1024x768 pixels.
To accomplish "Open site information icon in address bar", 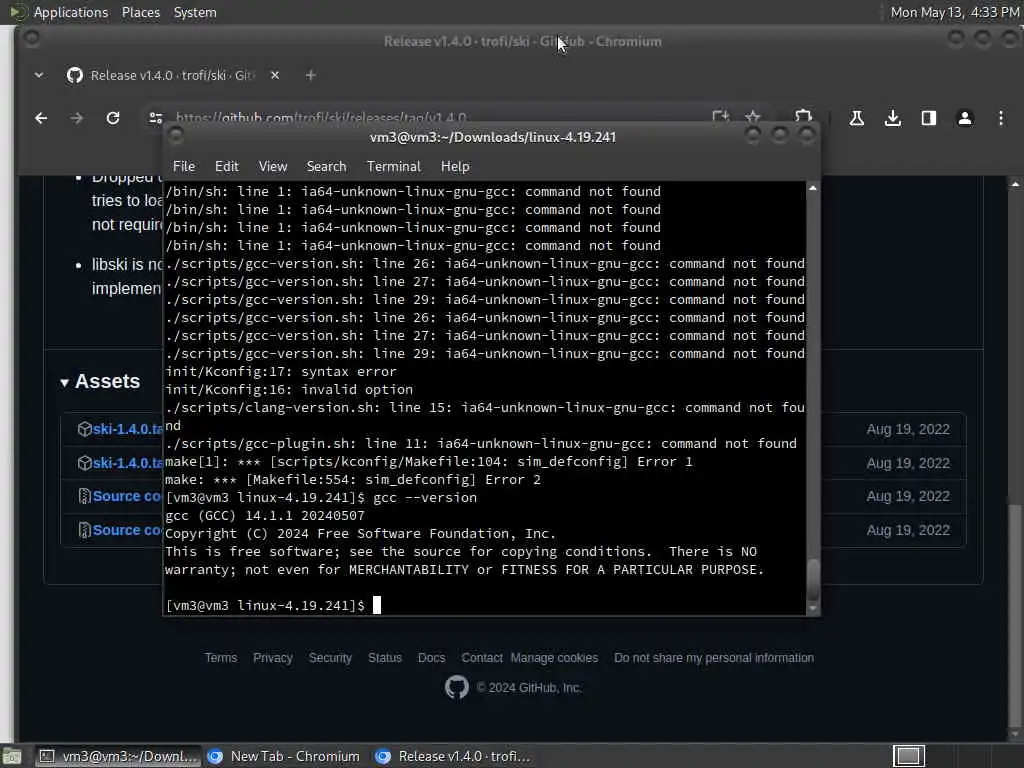I will 155,118.
